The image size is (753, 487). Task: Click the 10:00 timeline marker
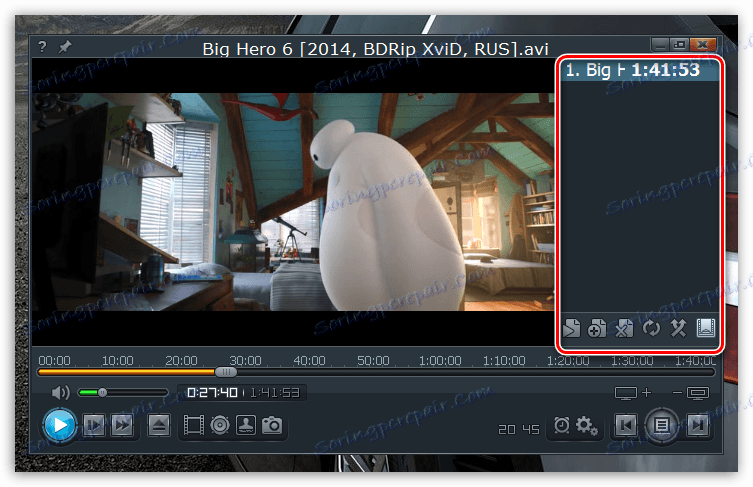click(x=118, y=360)
